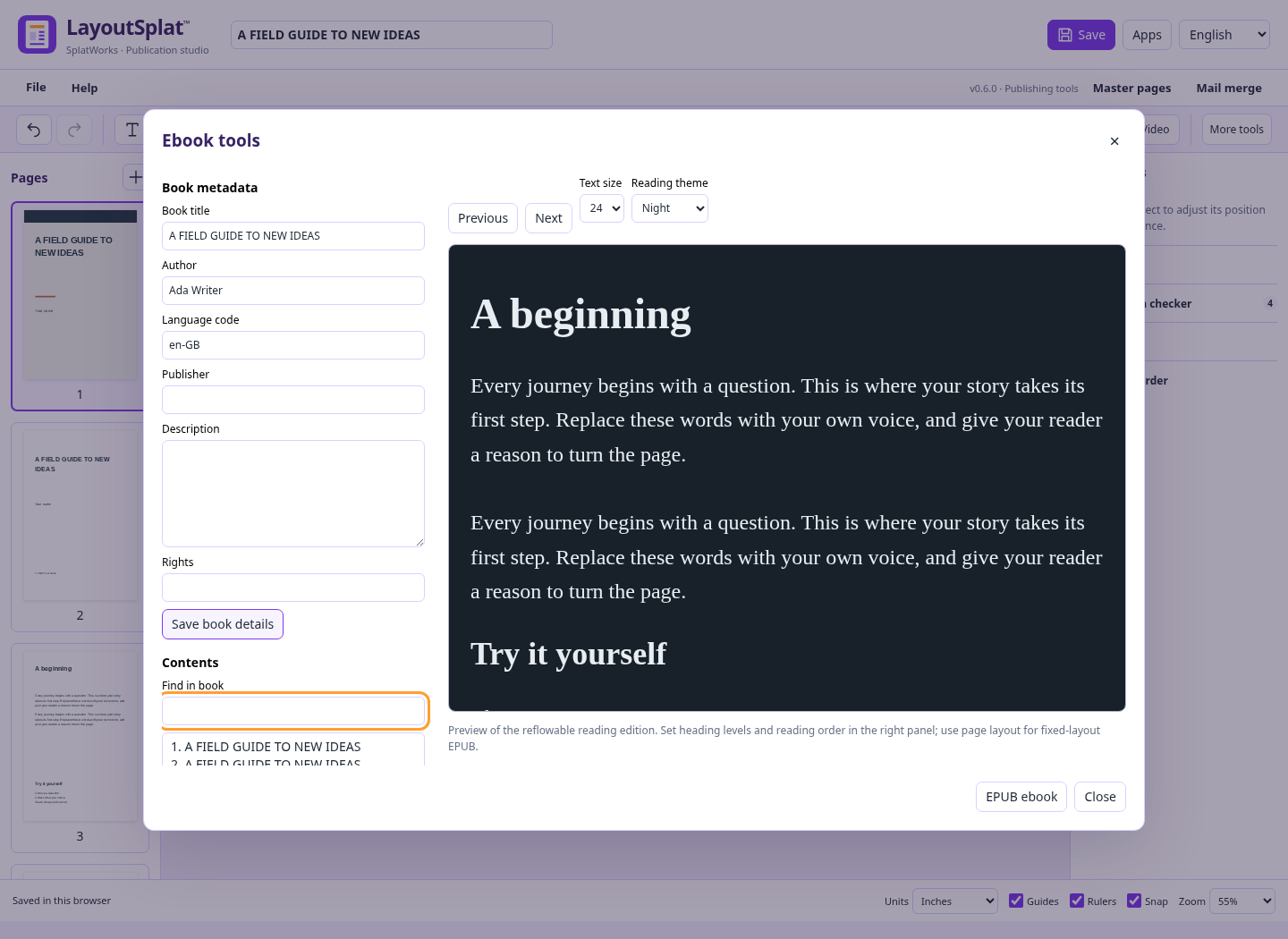The height and width of the screenshot is (939, 1288).
Task: Click the Rights input field
Action: coord(293,588)
